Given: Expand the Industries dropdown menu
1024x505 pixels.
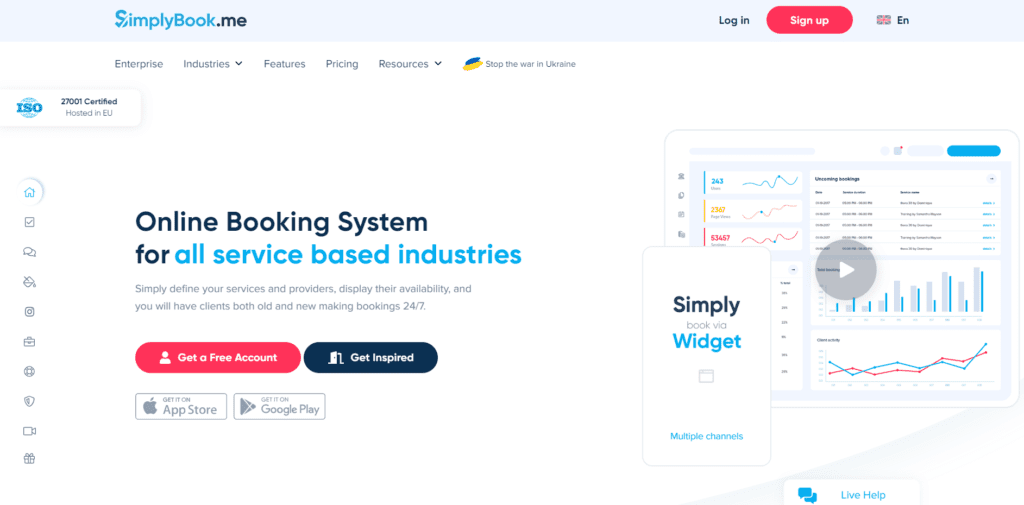Looking at the screenshot, I should point(212,64).
